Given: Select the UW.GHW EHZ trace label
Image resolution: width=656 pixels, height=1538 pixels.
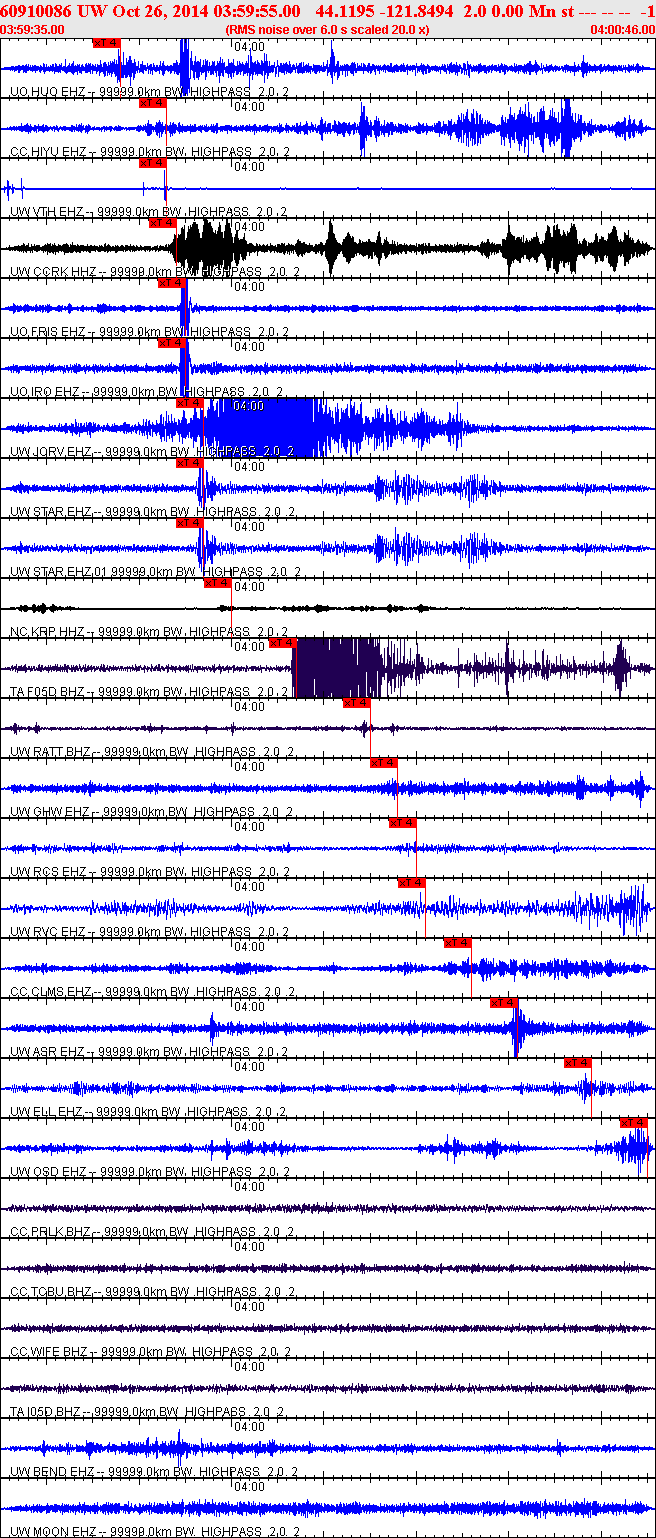Looking at the screenshot, I should (x=149, y=812).
